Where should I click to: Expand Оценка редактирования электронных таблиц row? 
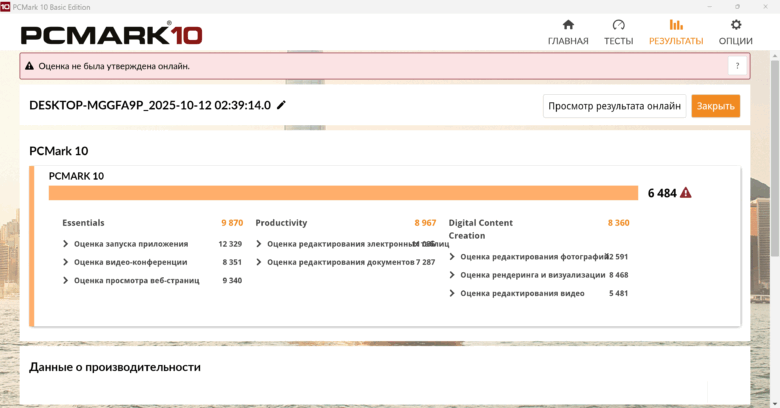coord(258,244)
